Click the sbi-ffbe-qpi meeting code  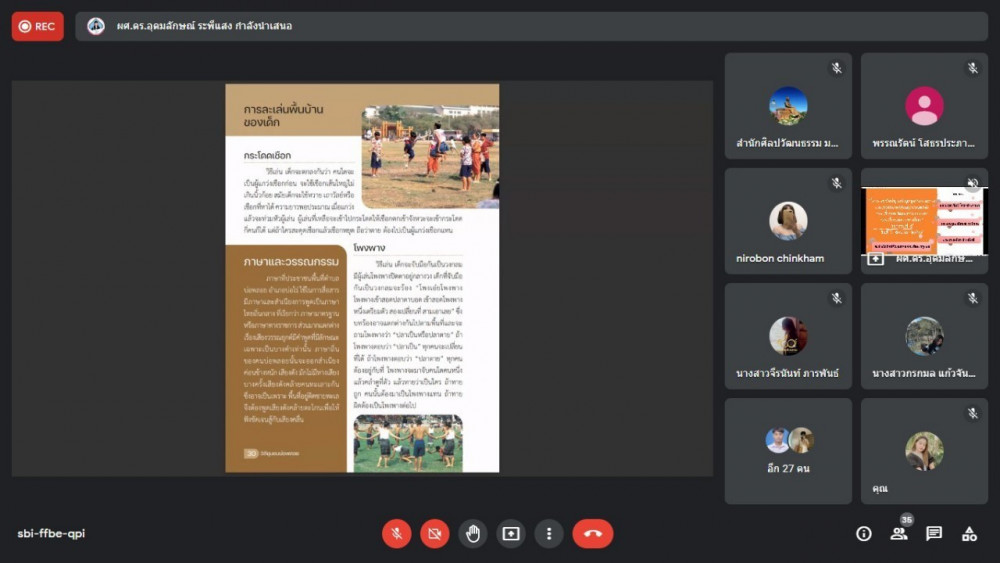tap(51, 534)
